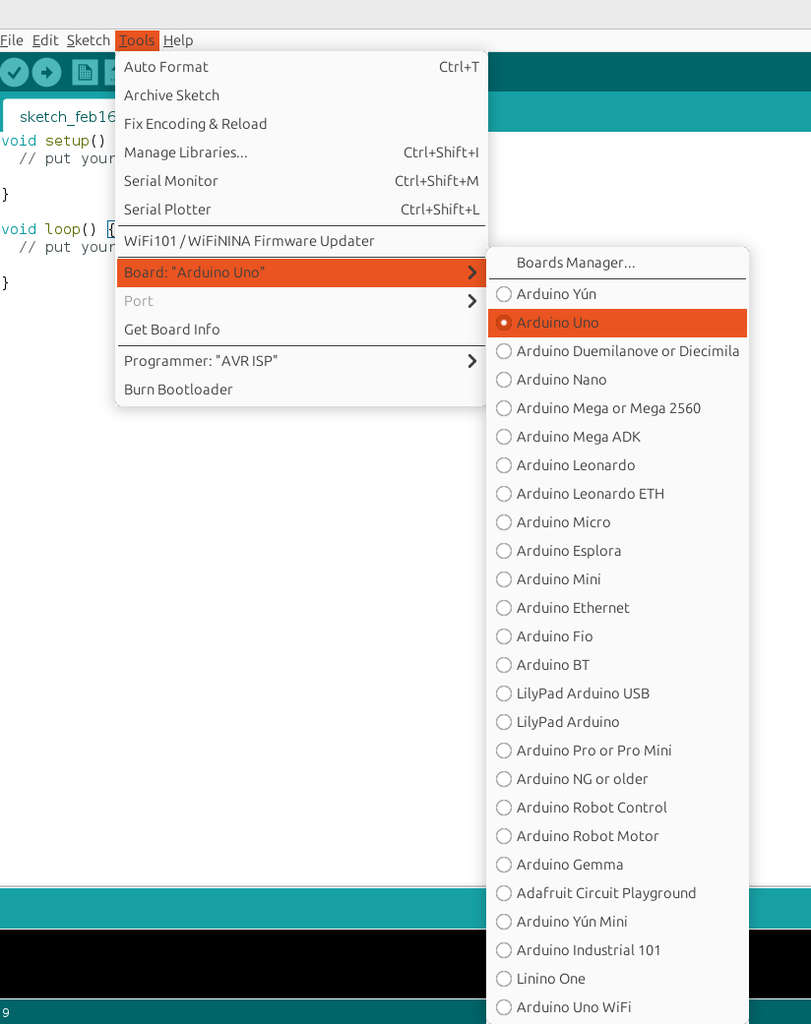Viewport: 811px width, 1024px height.
Task: Expand the Port submenu arrow
Action: pos(472,301)
